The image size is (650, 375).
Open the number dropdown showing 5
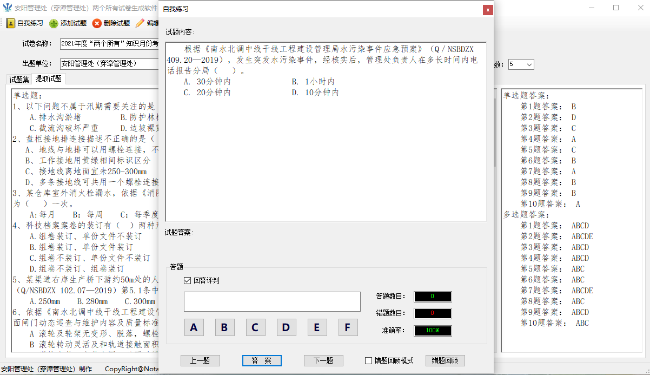click(x=521, y=64)
